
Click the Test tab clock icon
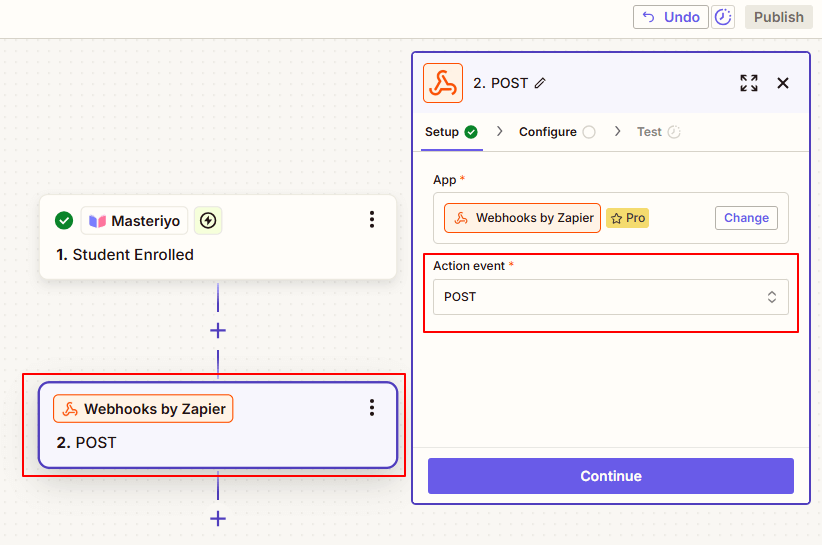[674, 132]
